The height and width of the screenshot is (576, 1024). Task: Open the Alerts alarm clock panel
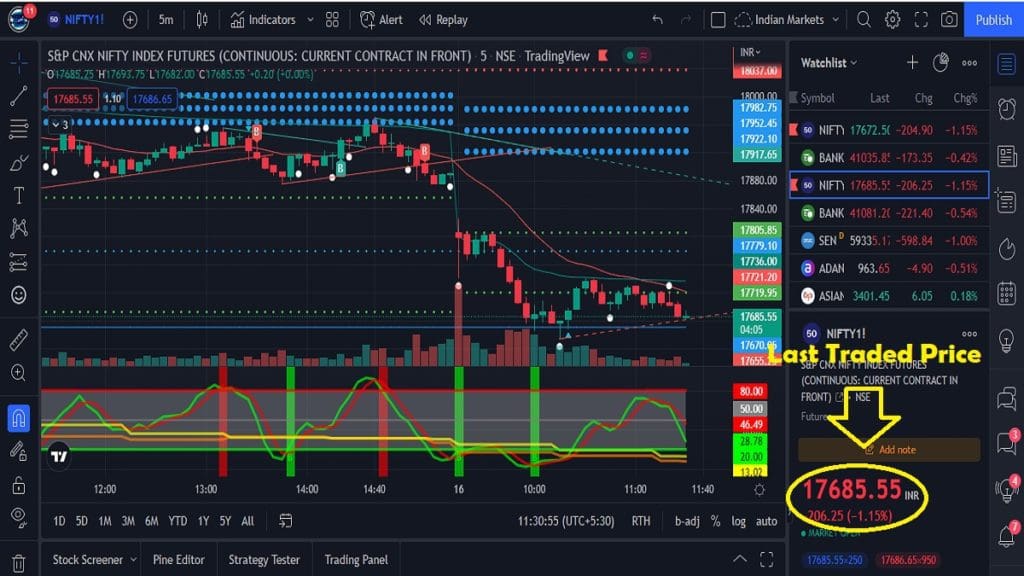pyautogui.click(x=1006, y=108)
